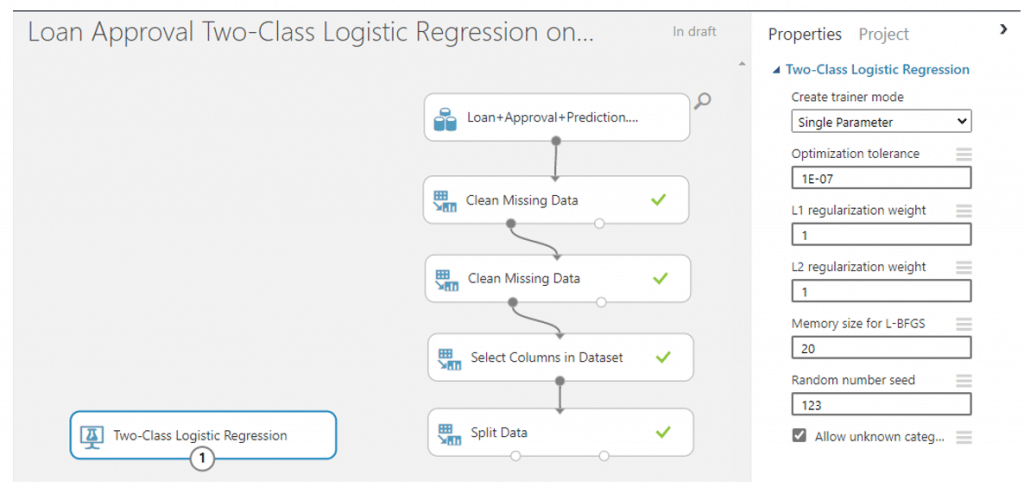
Task: Collapse the properties pane with the arrow
Action: (x=1004, y=29)
